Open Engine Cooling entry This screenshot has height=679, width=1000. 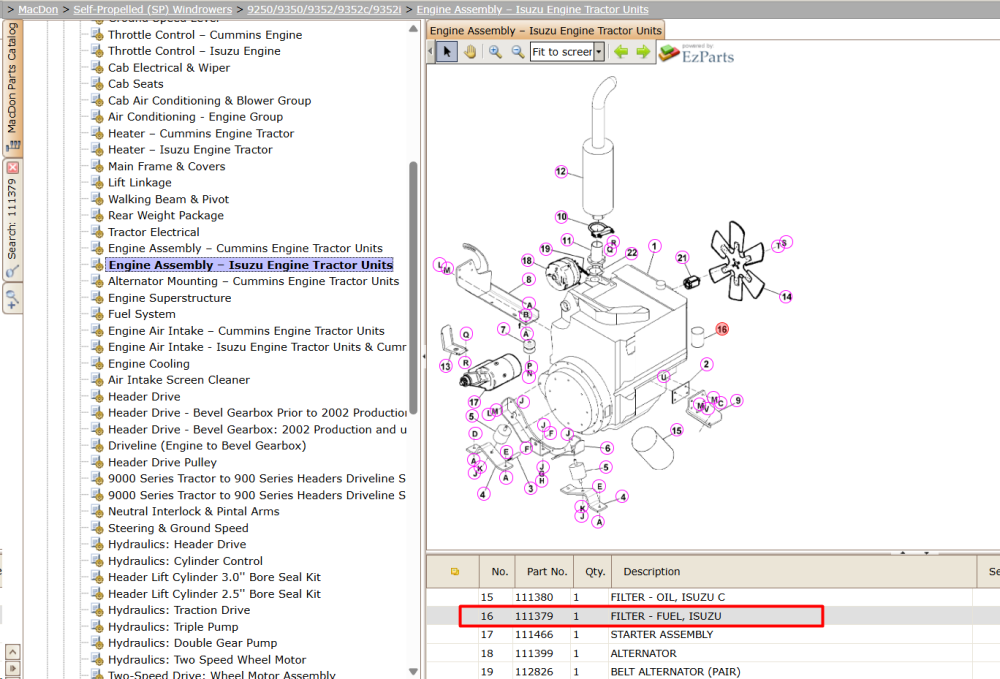coord(149,363)
